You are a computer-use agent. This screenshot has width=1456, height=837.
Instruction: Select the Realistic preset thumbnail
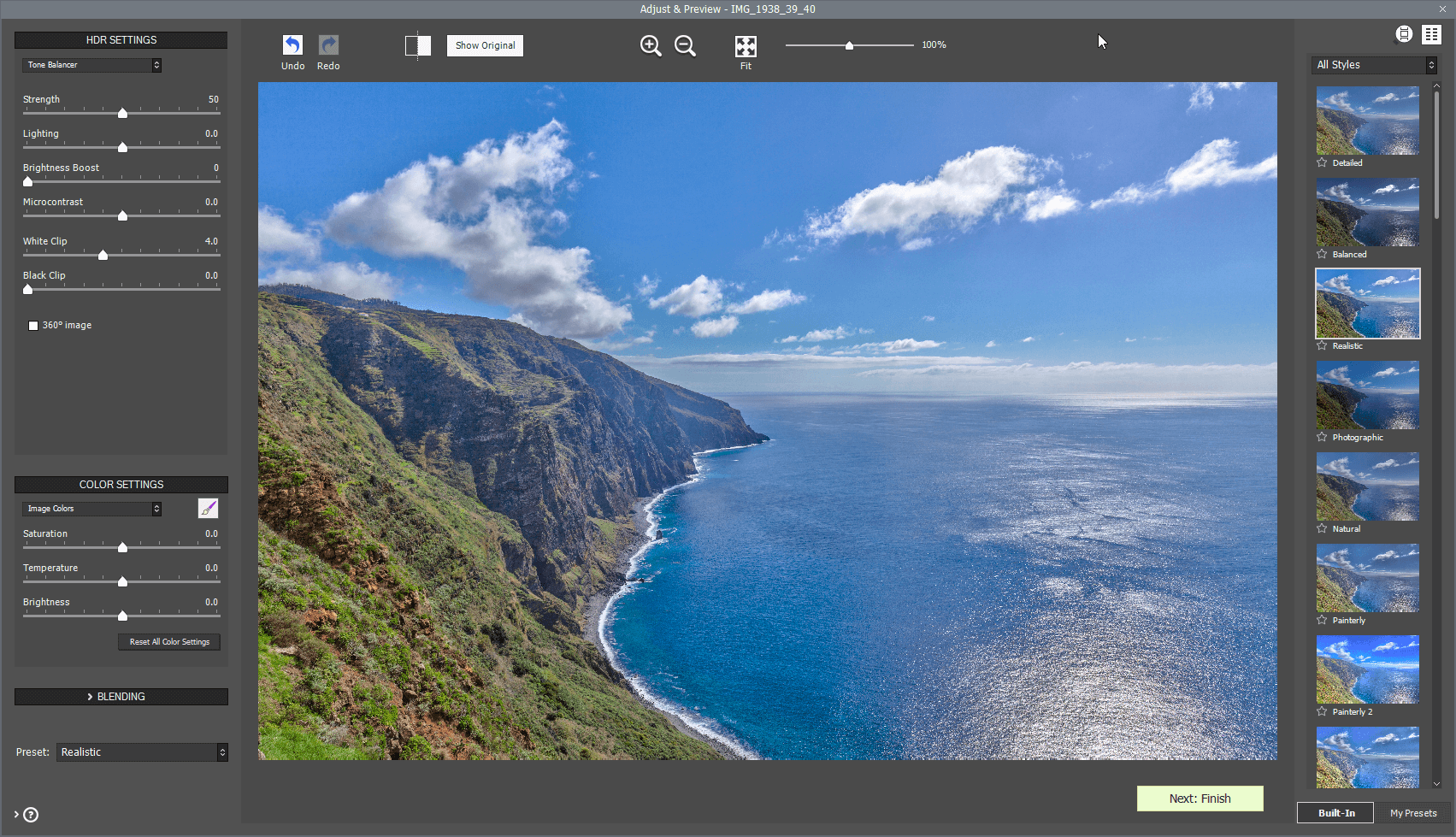coord(1367,304)
